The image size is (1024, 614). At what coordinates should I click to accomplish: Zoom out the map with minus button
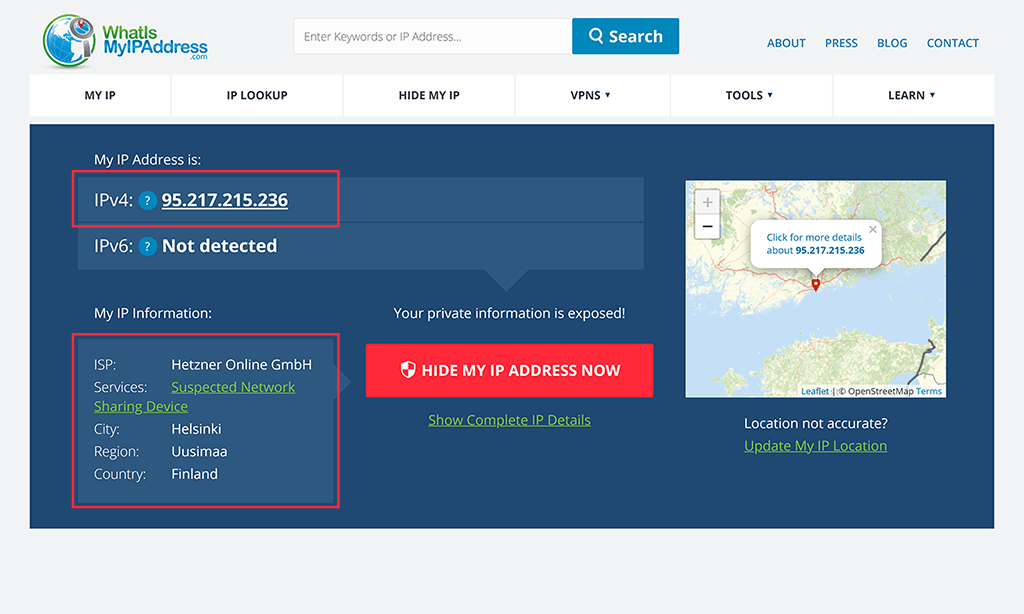pyautogui.click(x=707, y=227)
